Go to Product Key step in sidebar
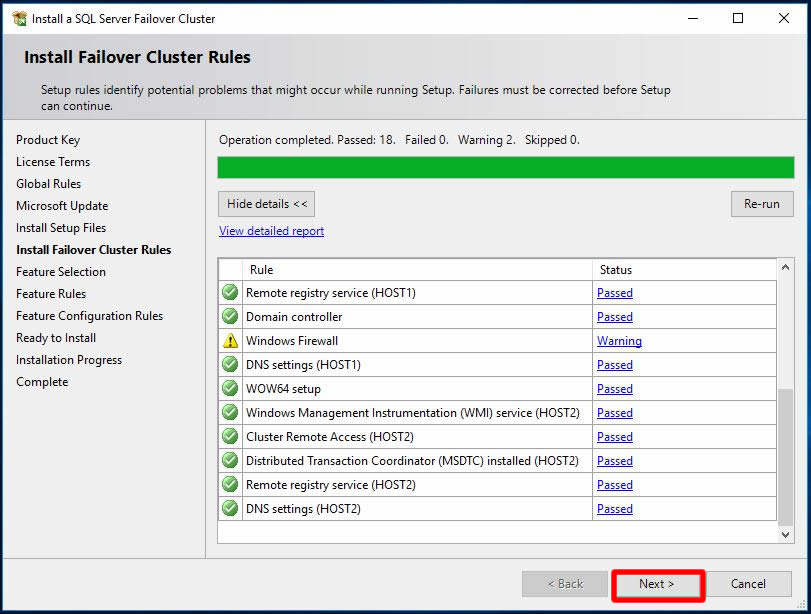 point(48,140)
